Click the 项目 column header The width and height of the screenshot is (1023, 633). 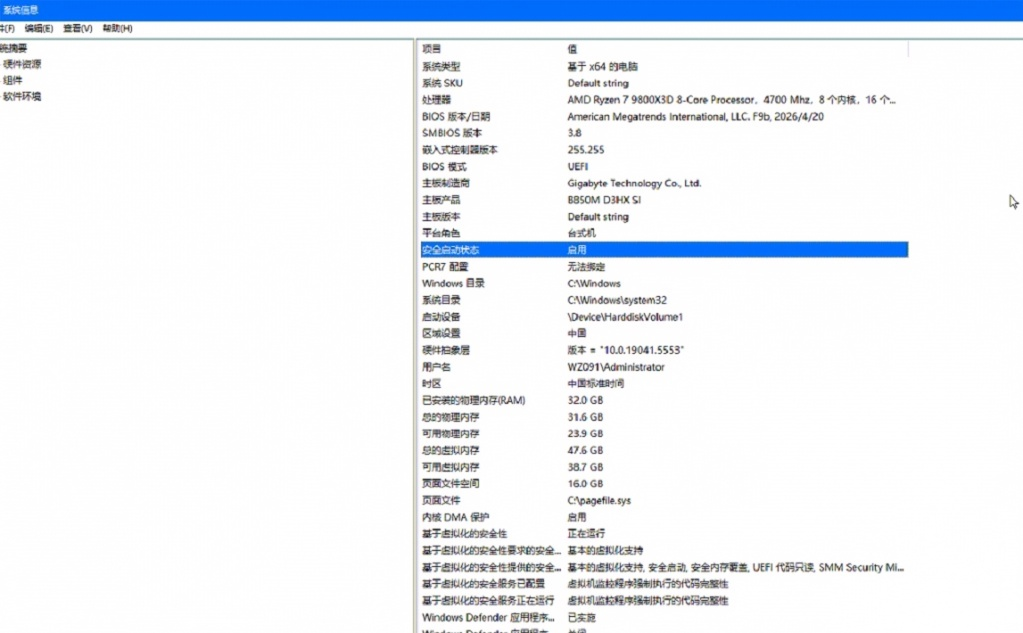tap(431, 49)
